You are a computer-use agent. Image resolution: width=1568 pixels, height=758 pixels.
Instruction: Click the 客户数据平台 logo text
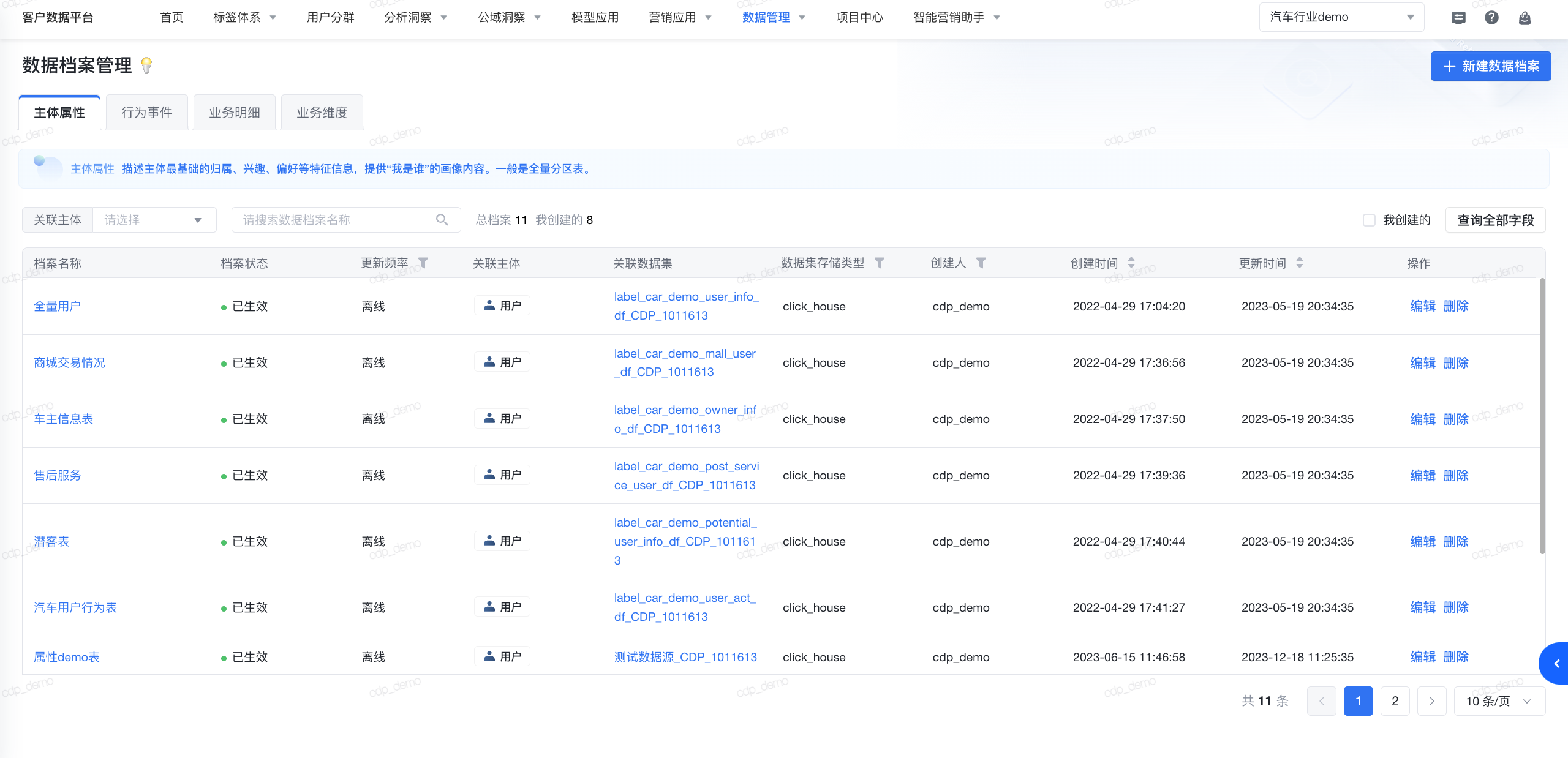58,17
